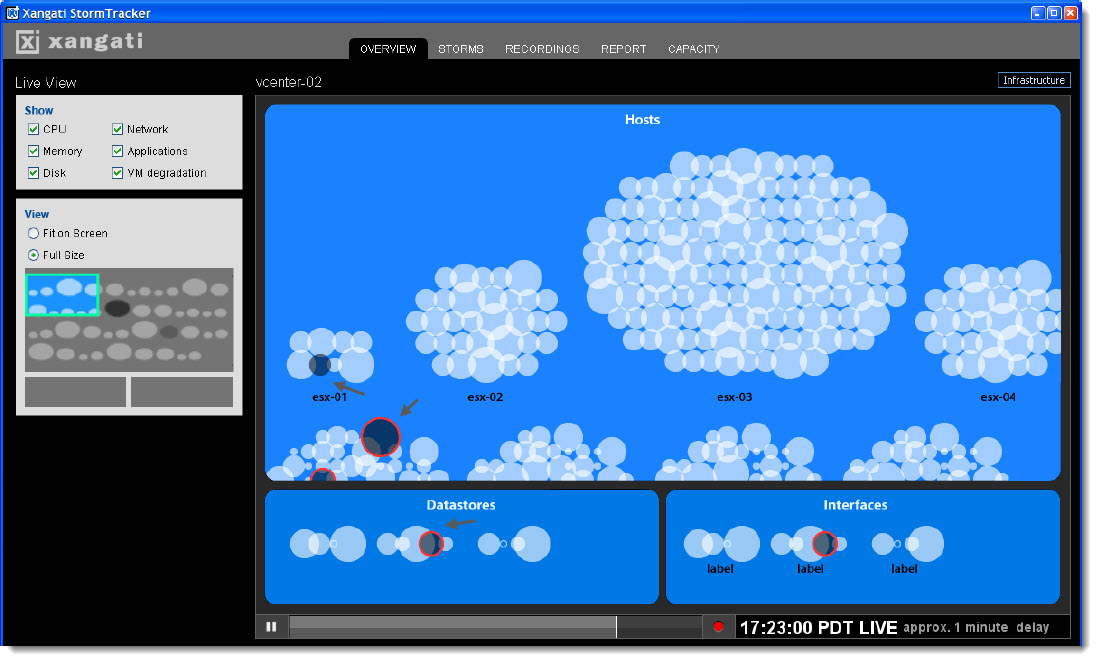
Task: Click the Infrastructure button
Action: point(1034,80)
